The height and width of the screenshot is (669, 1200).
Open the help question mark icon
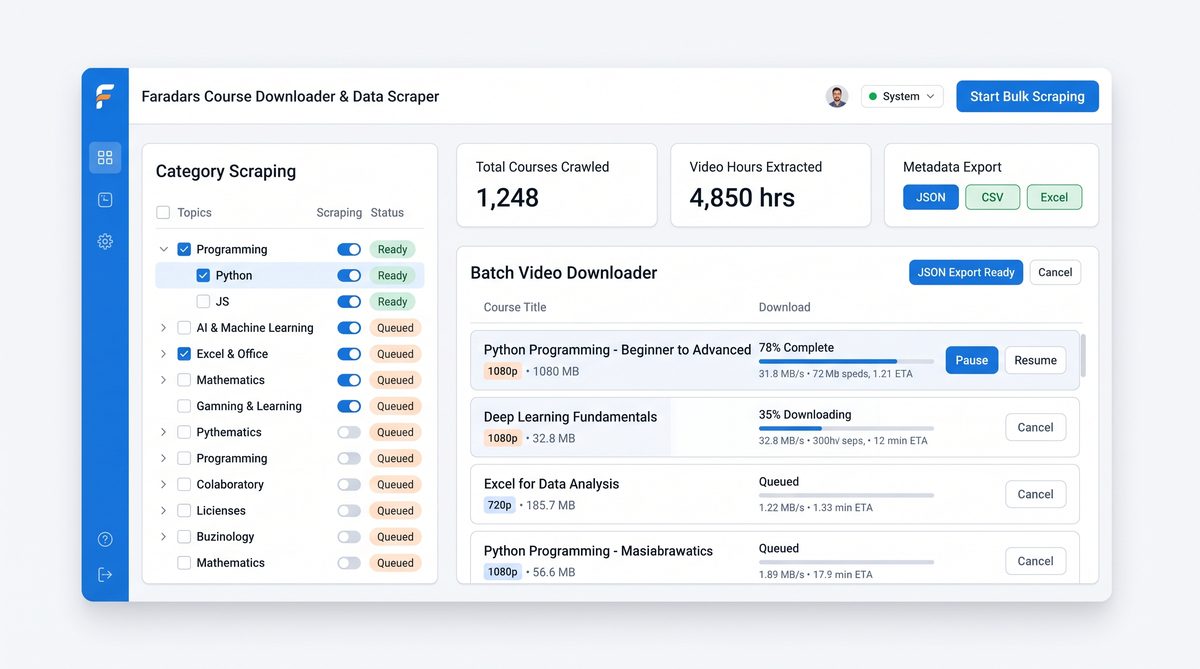[x=105, y=539]
